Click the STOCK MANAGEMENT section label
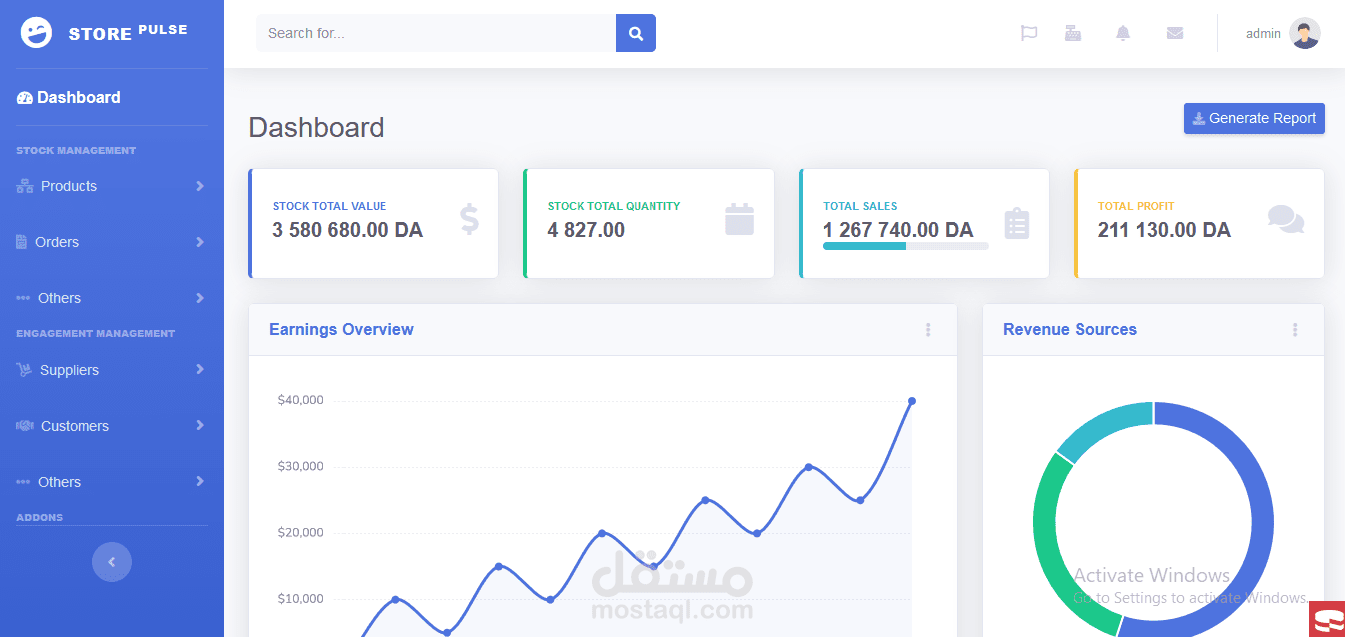 pos(76,151)
